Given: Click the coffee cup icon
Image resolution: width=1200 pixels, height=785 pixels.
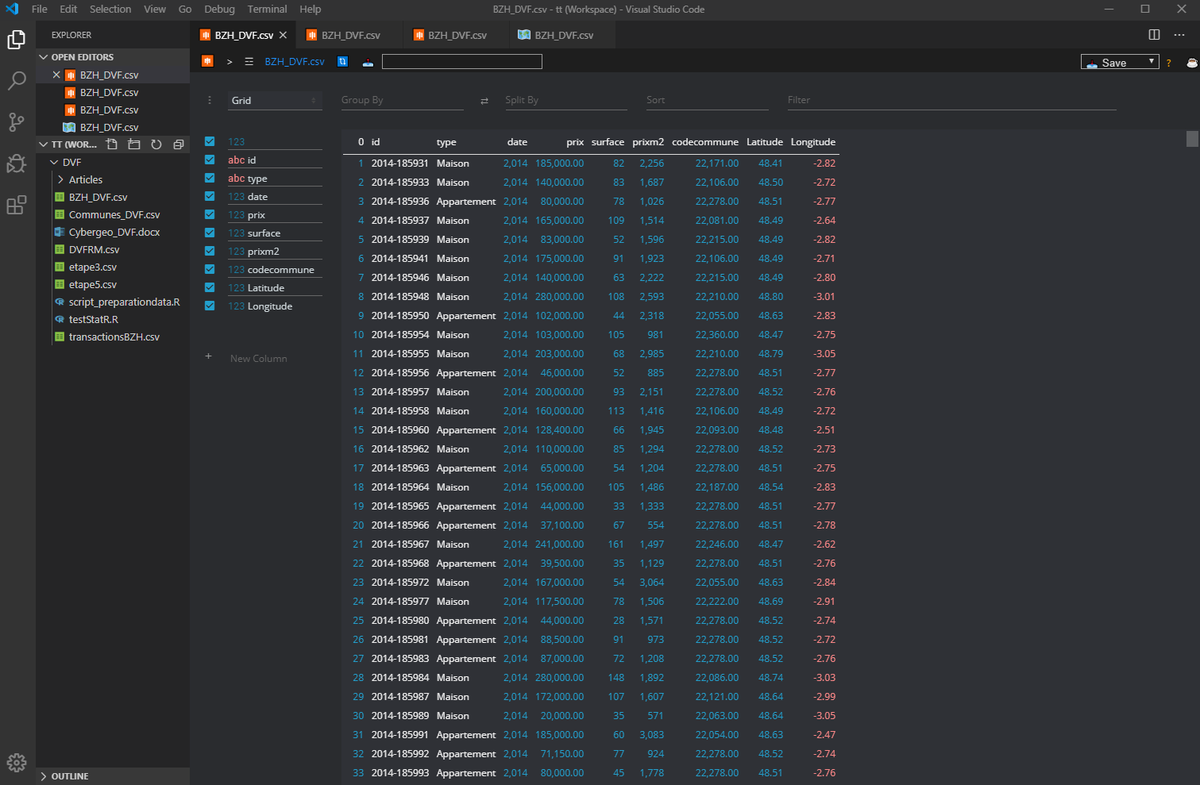Looking at the screenshot, I should [x=1191, y=62].
